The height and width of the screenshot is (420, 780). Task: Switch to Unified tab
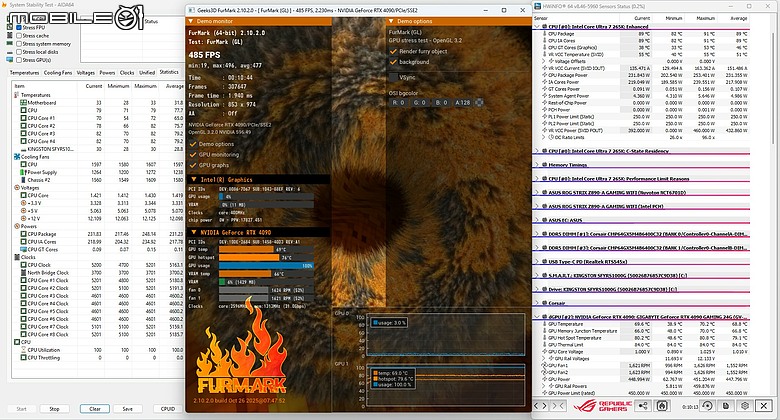tap(147, 73)
